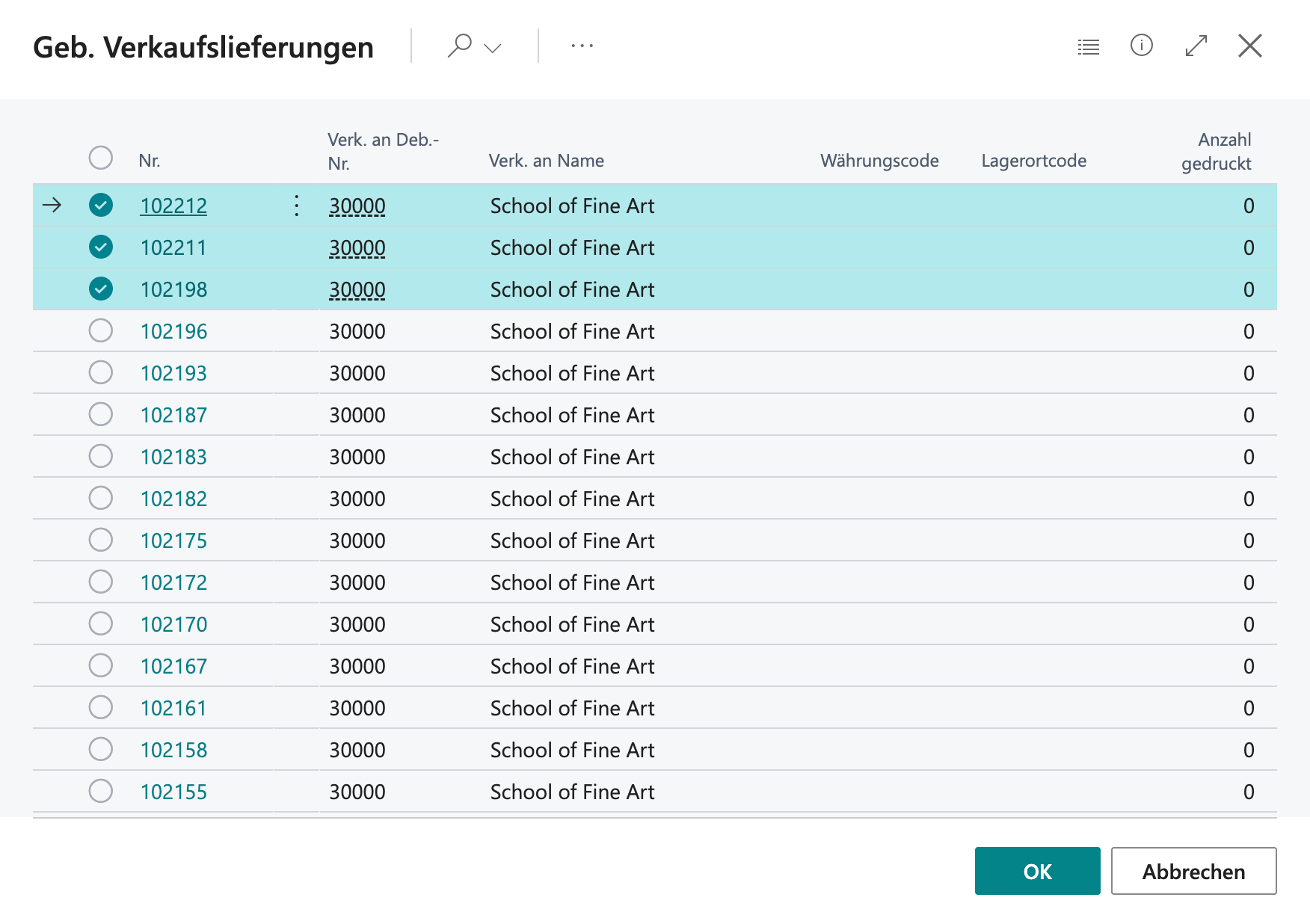Deselect row 102211 checkbox
The height and width of the screenshot is (924, 1310).
[101, 247]
